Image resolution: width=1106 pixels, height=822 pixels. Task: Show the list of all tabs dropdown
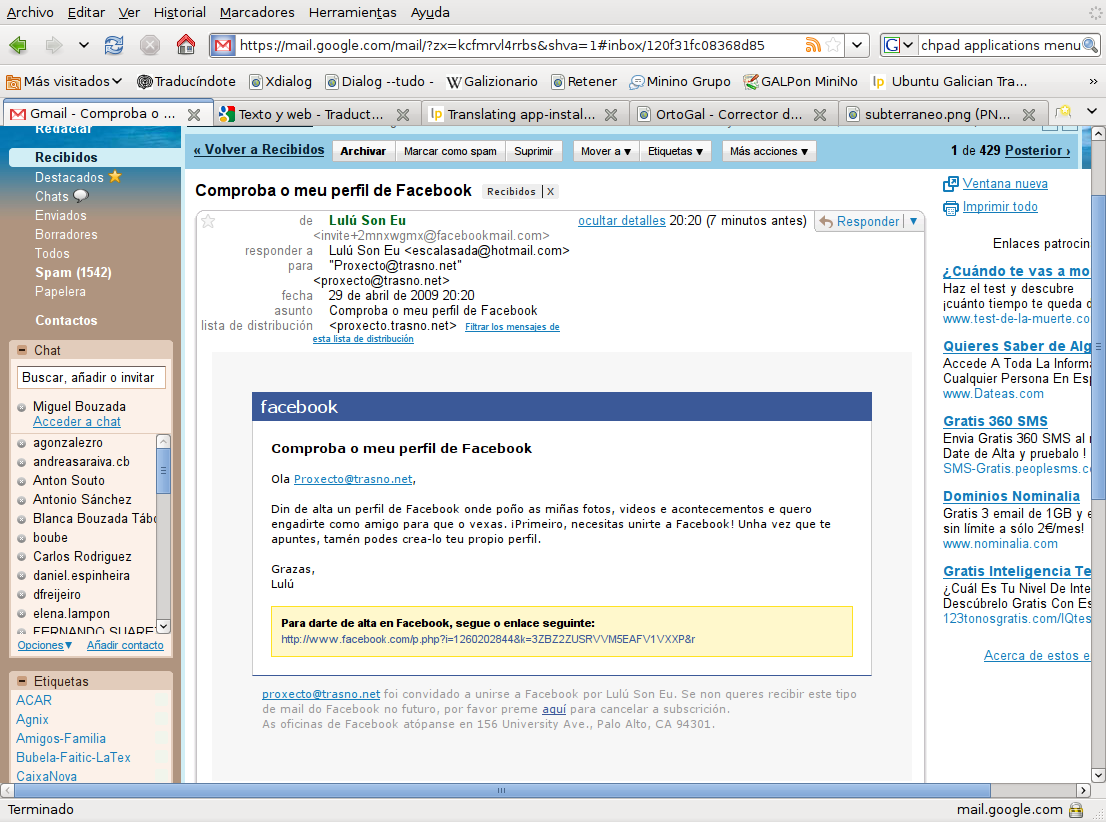click(x=1091, y=111)
